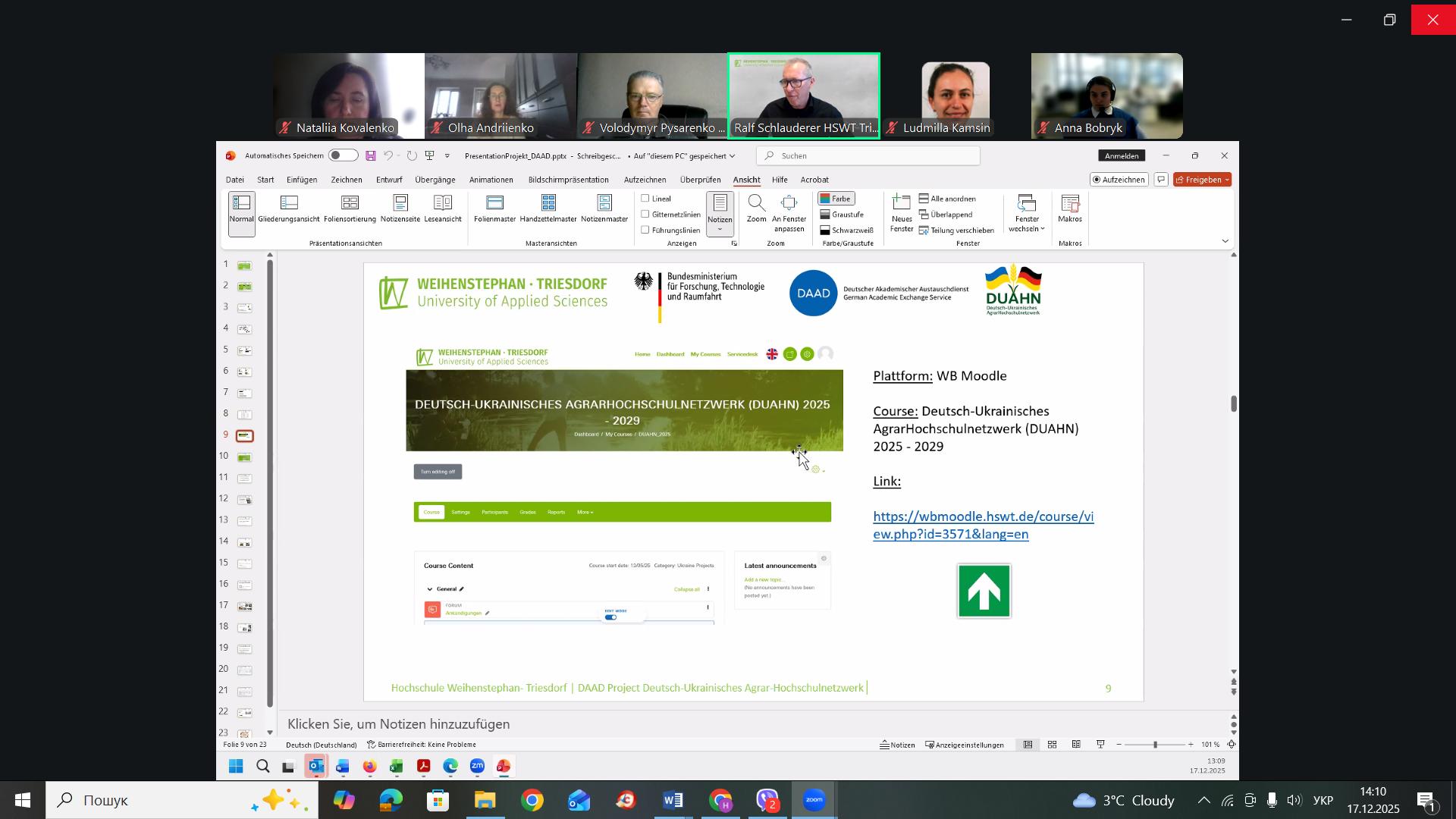Image resolution: width=1456 pixels, height=819 pixels.
Task: Switch to Leseansicht reading view
Action: tap(443, 209)
